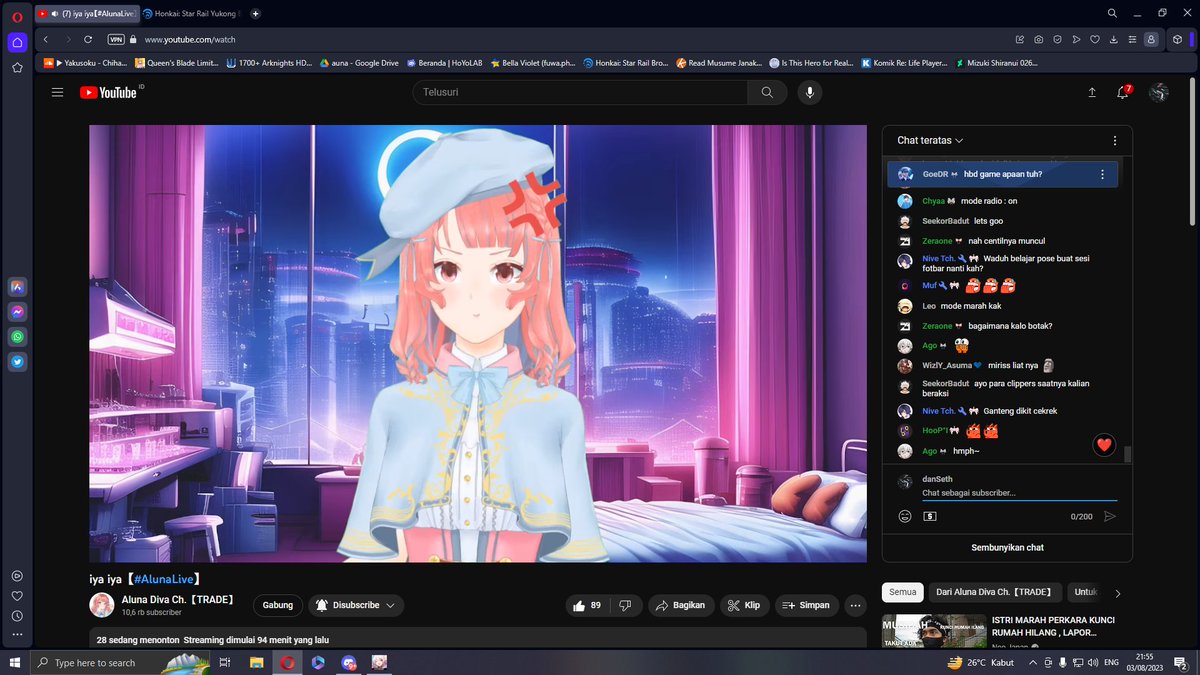Open the YouTube guide hamburger menu
The width and height of the screenshot is (1200, 675).
[x=58, y=92]
